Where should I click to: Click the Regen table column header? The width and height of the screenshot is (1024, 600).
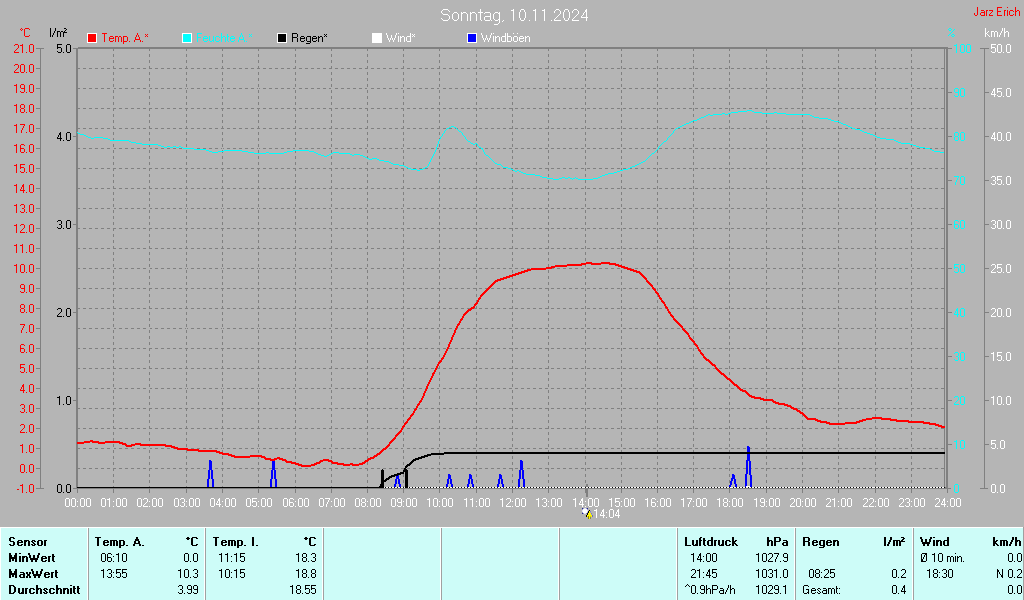coord(821,541)
